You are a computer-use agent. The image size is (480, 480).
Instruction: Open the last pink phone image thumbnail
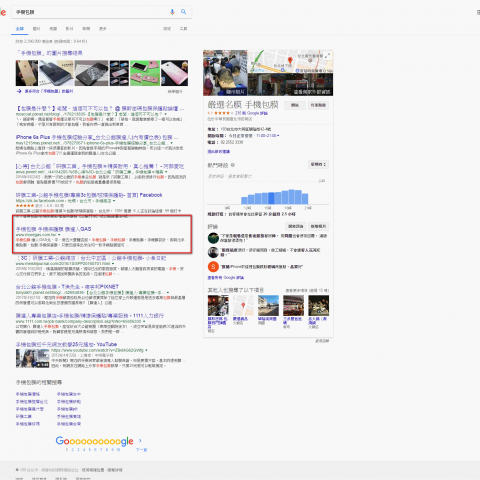pos(174,73)
